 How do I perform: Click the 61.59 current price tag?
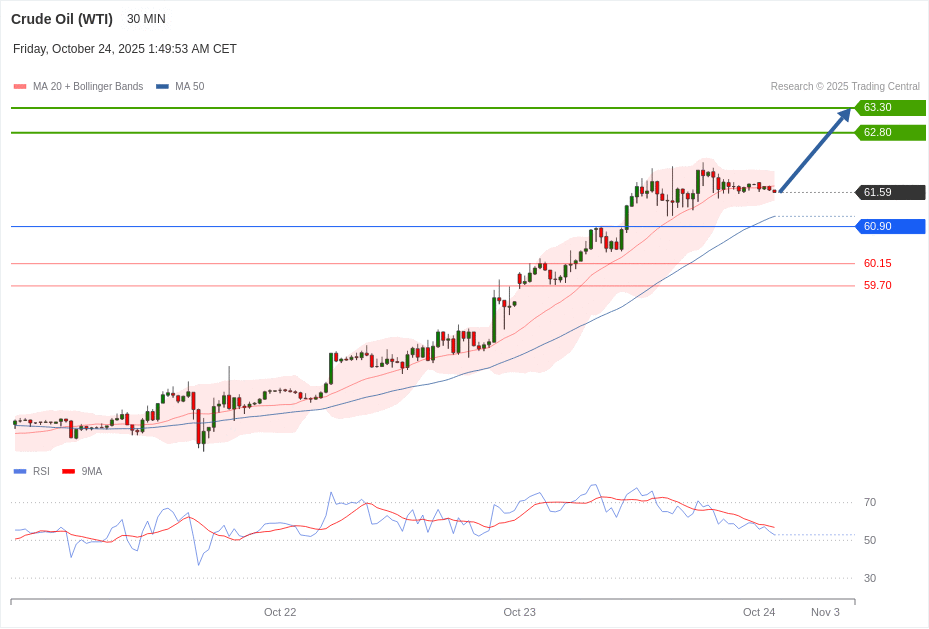[x=889, y=192]
